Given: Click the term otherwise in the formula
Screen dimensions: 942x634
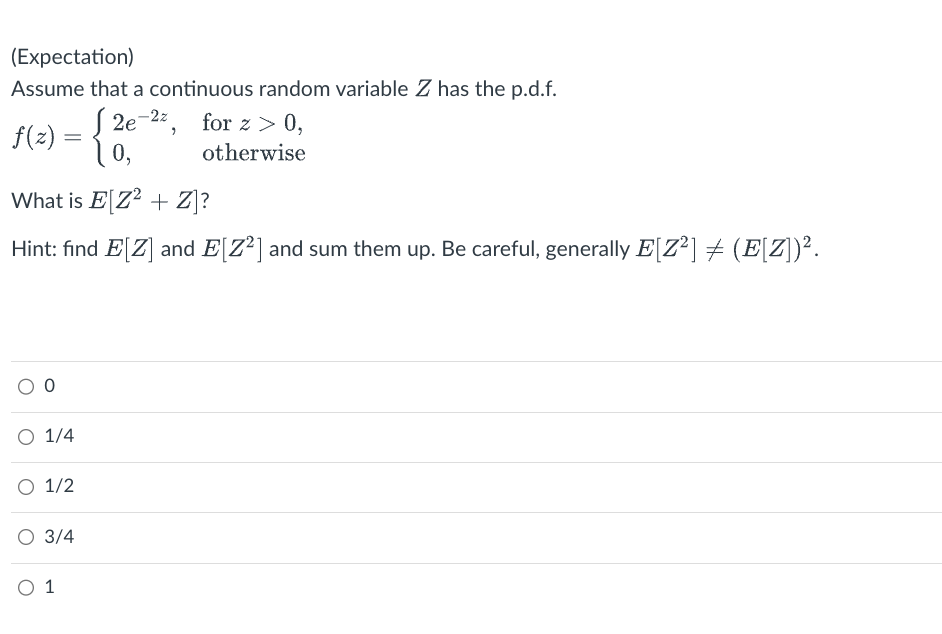Looking at the screenshot, I should (x=253, y=153).
